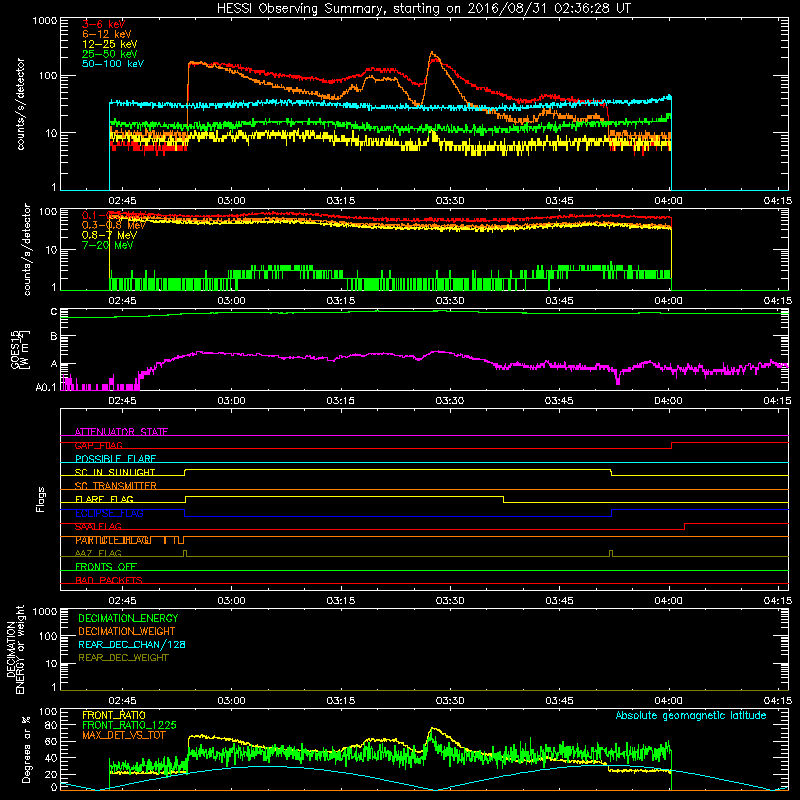
Task: Click the 80 tick on the Degrees axis
Action: point(51,725)
